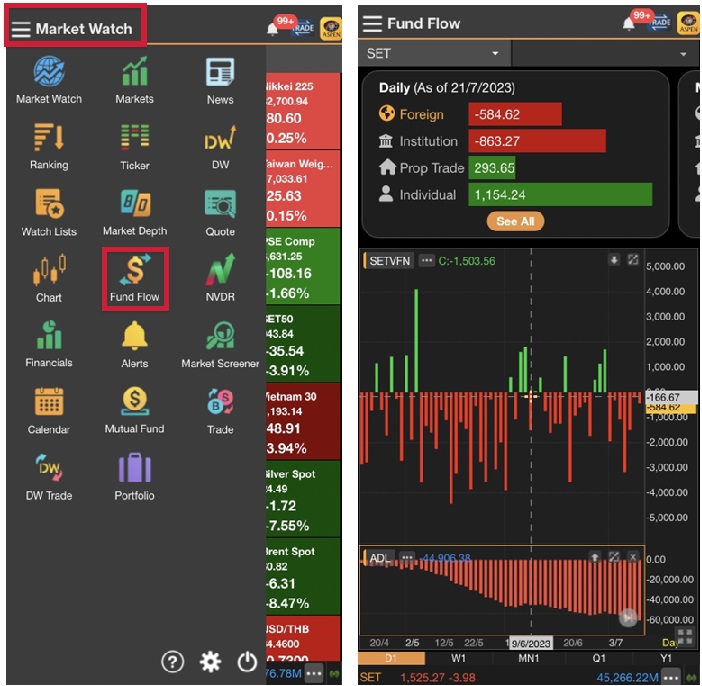The image size is (702, 686).
Task: Click the SET 1,525.27 status bar entry
Action: coord(418,677)
